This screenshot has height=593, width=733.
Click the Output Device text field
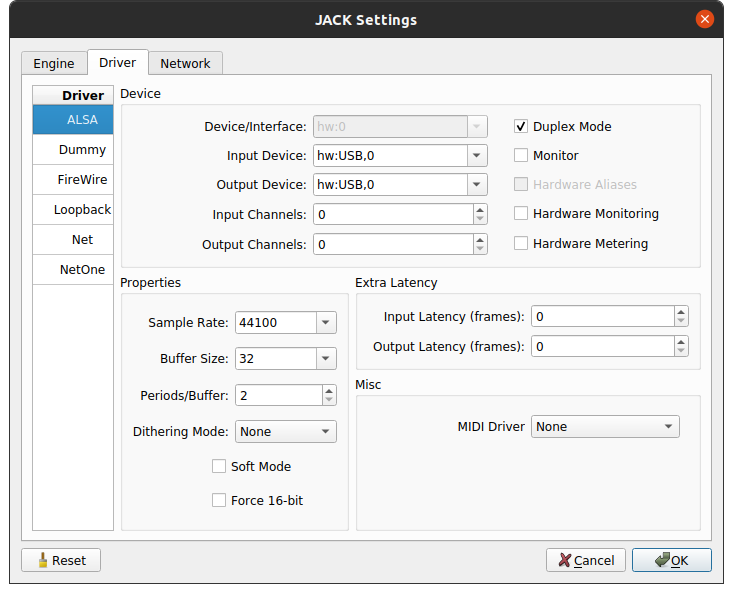tap(390, 185)
